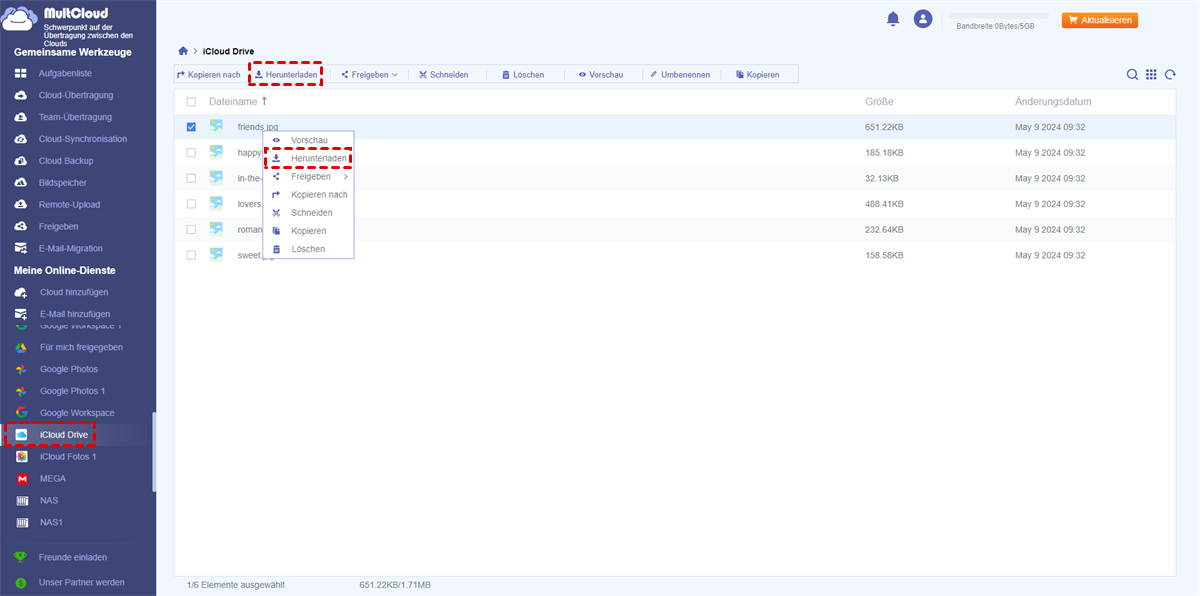The height and width of the screenshot is (596, 1200).
Task: Open Google Photos account
Action: pyautogui.click(x=69, y=369)
